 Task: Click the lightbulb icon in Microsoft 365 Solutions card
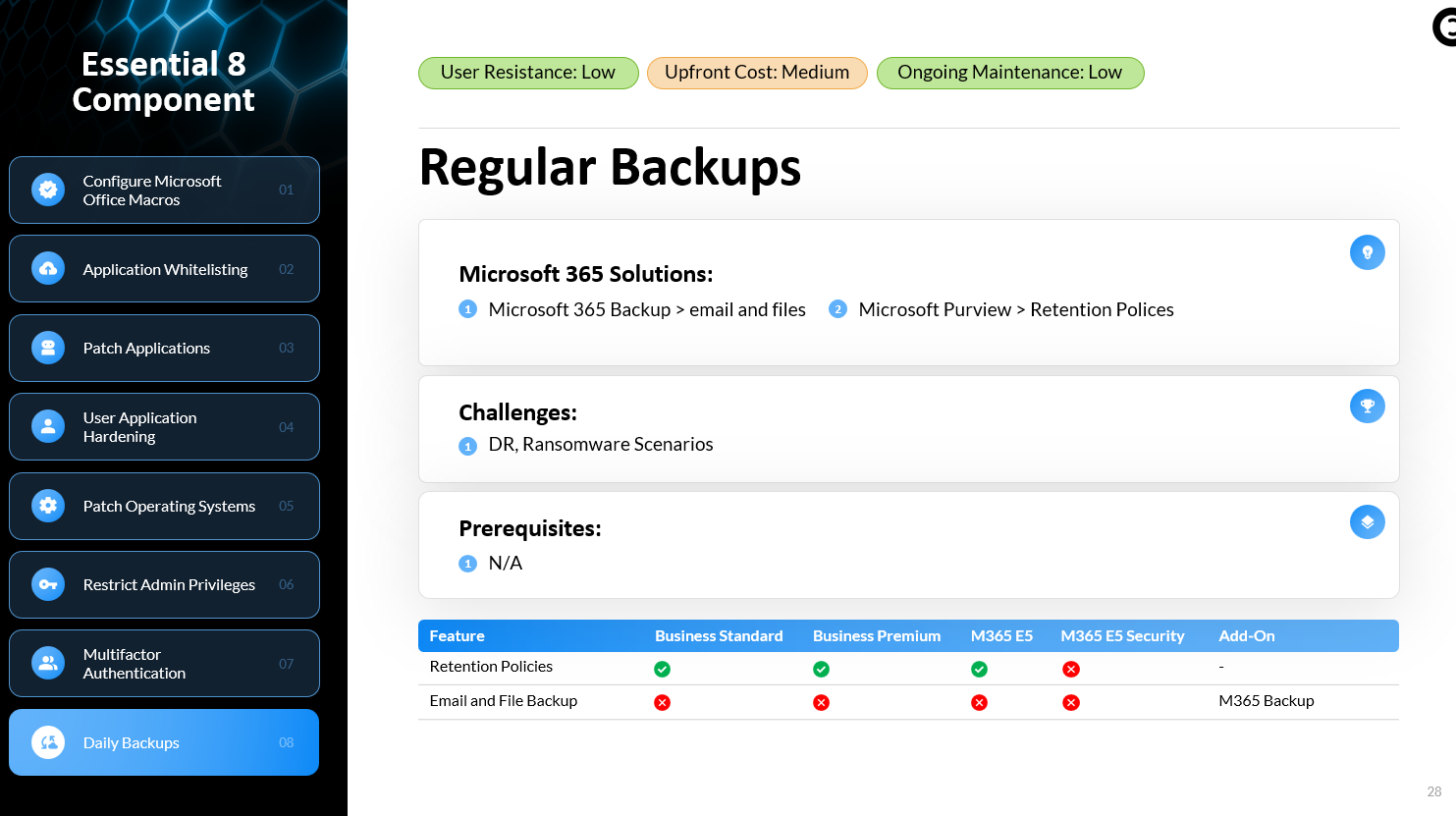(x=1367, y=252)
